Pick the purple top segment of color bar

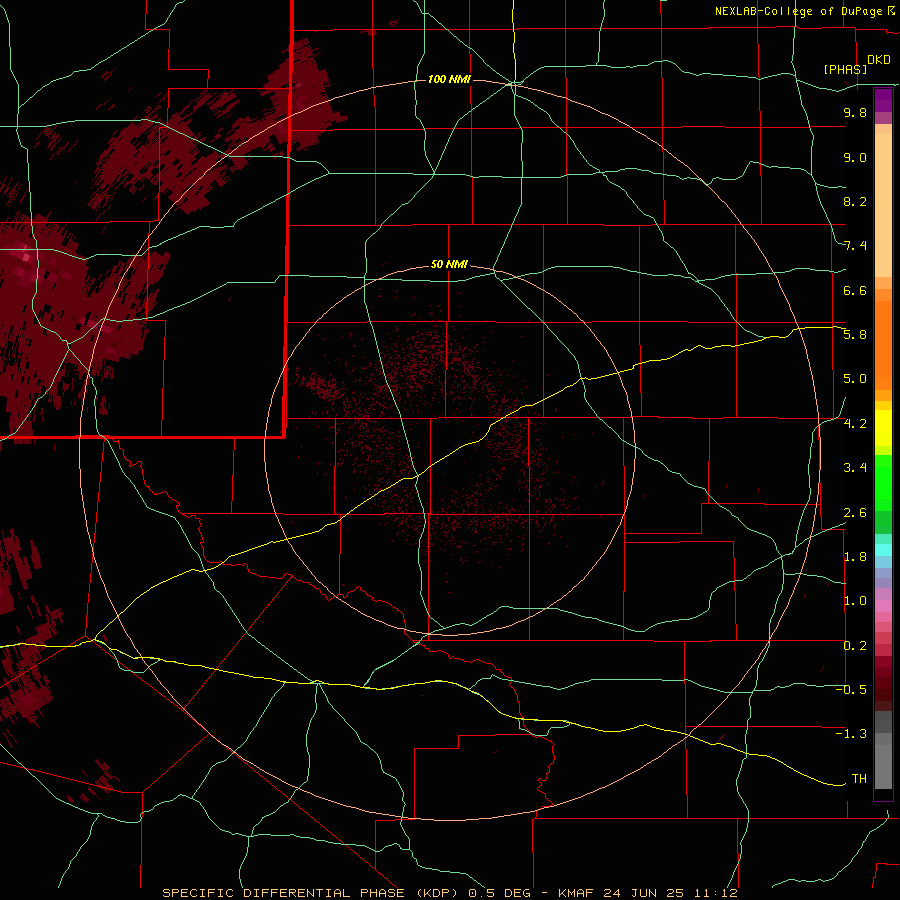click(883, 100)
